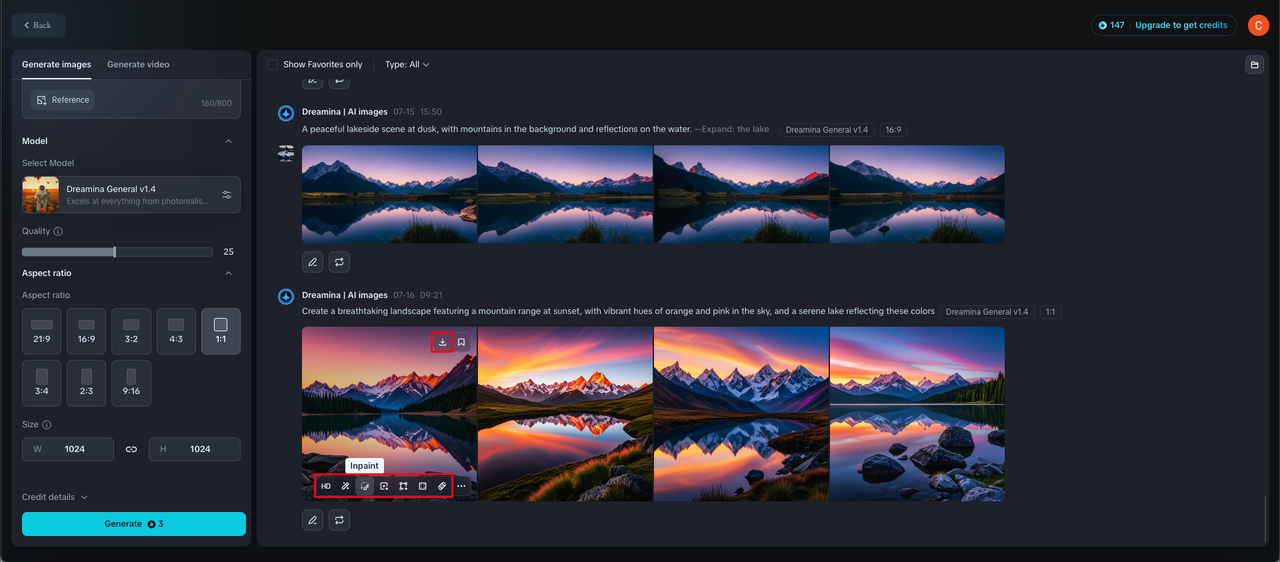Click the 160/800 character count
Viewport: 1280px width, 562px height.
[216, 103]
